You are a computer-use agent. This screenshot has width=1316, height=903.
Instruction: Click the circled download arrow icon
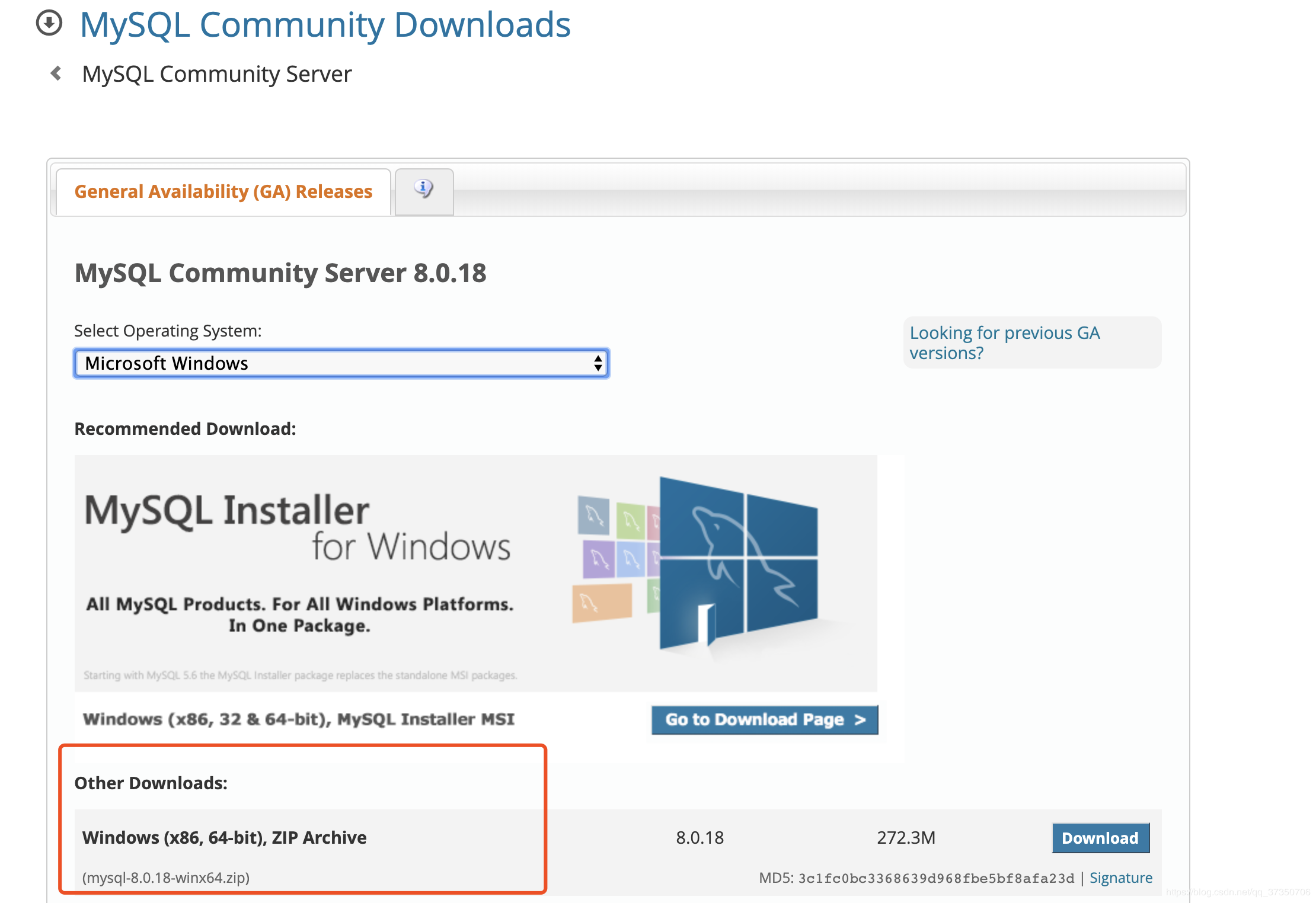(x=49, y=24)
